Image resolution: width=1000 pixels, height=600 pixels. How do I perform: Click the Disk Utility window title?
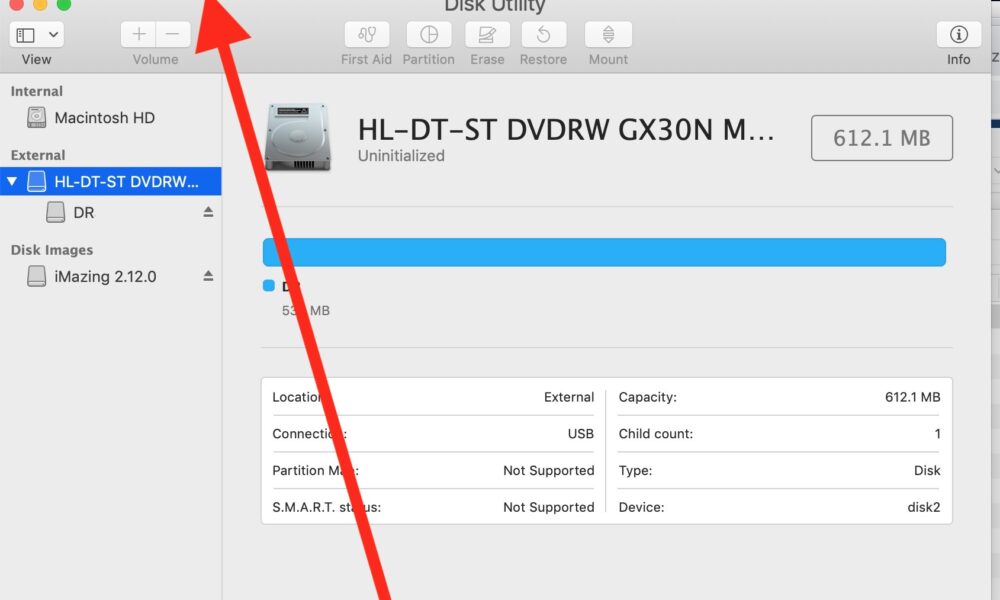click(495, 6)
